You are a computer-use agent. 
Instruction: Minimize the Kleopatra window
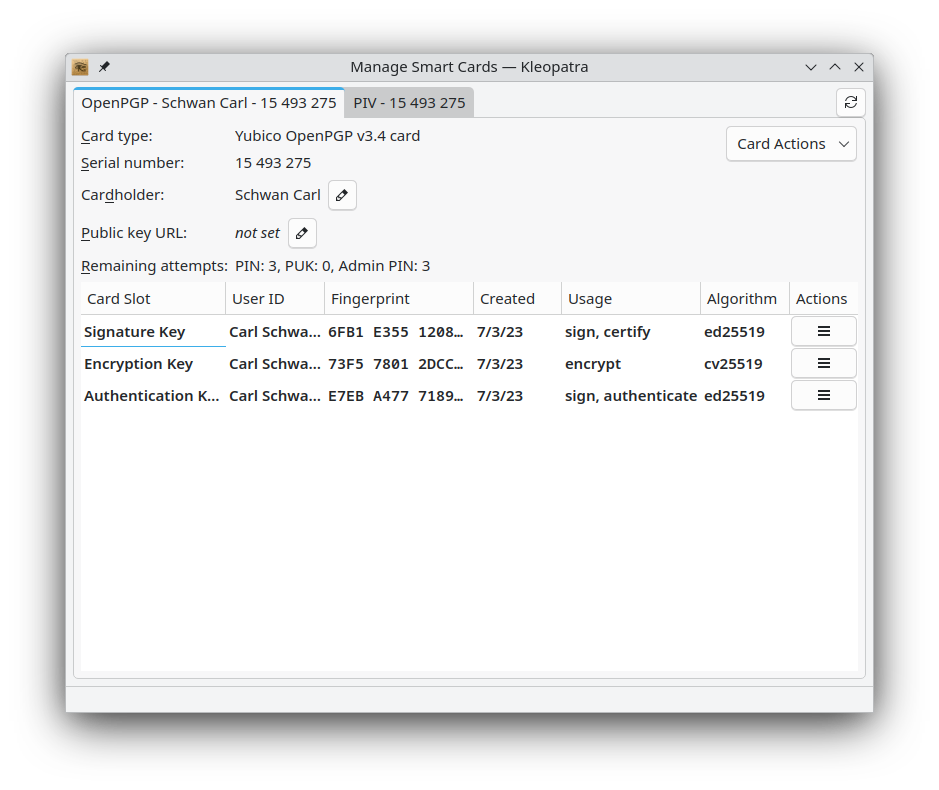pos(811,67)
